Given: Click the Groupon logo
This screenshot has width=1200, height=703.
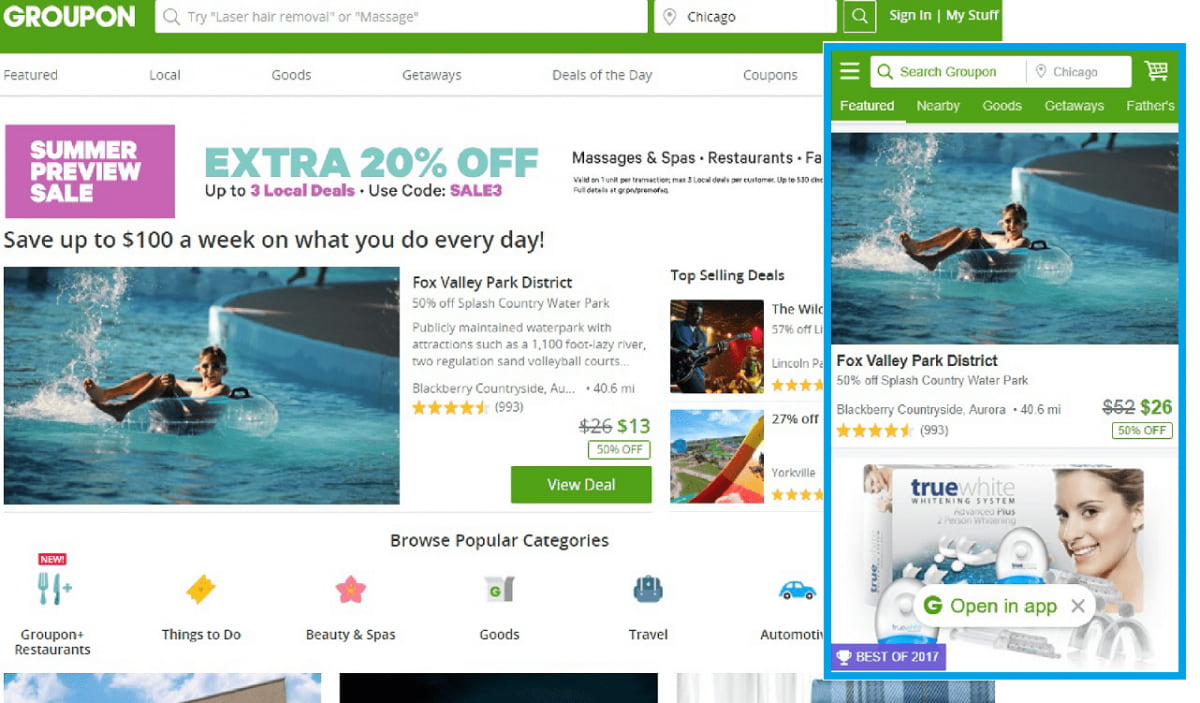Looking at the screenshot, I should point(69,16).
